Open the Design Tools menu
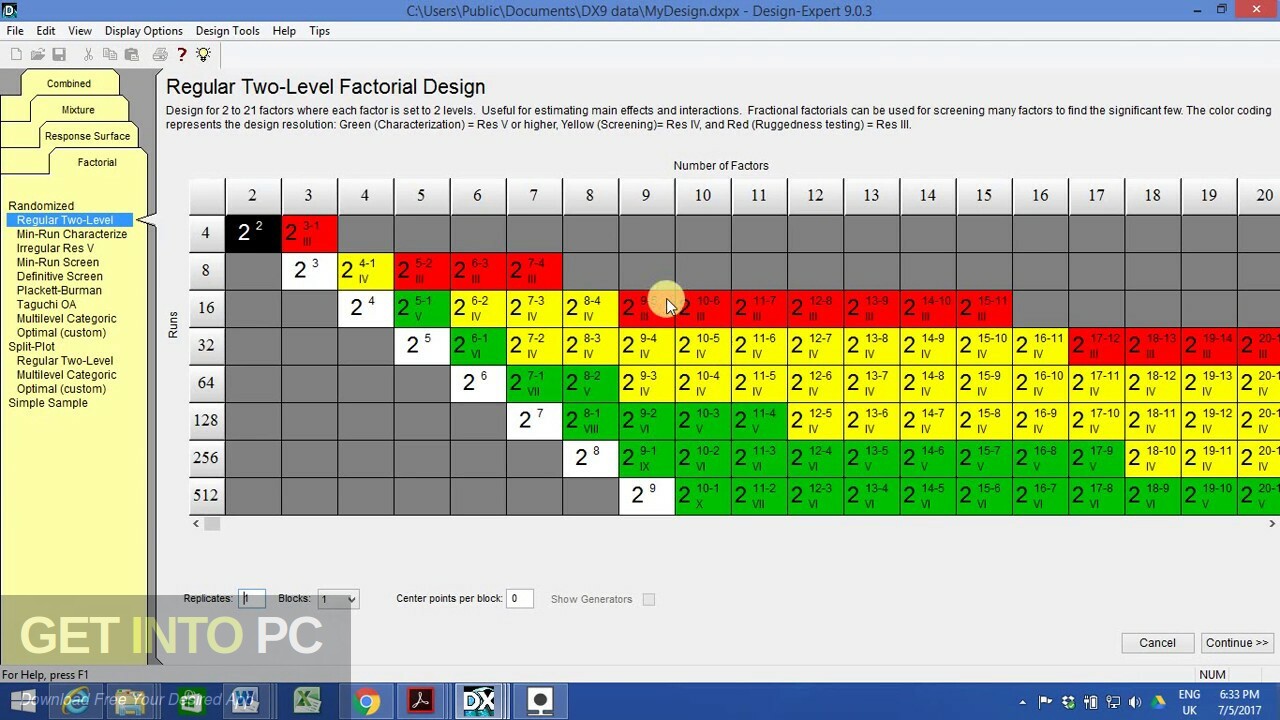Viewport: 1280px width, 720px height. 228,31
